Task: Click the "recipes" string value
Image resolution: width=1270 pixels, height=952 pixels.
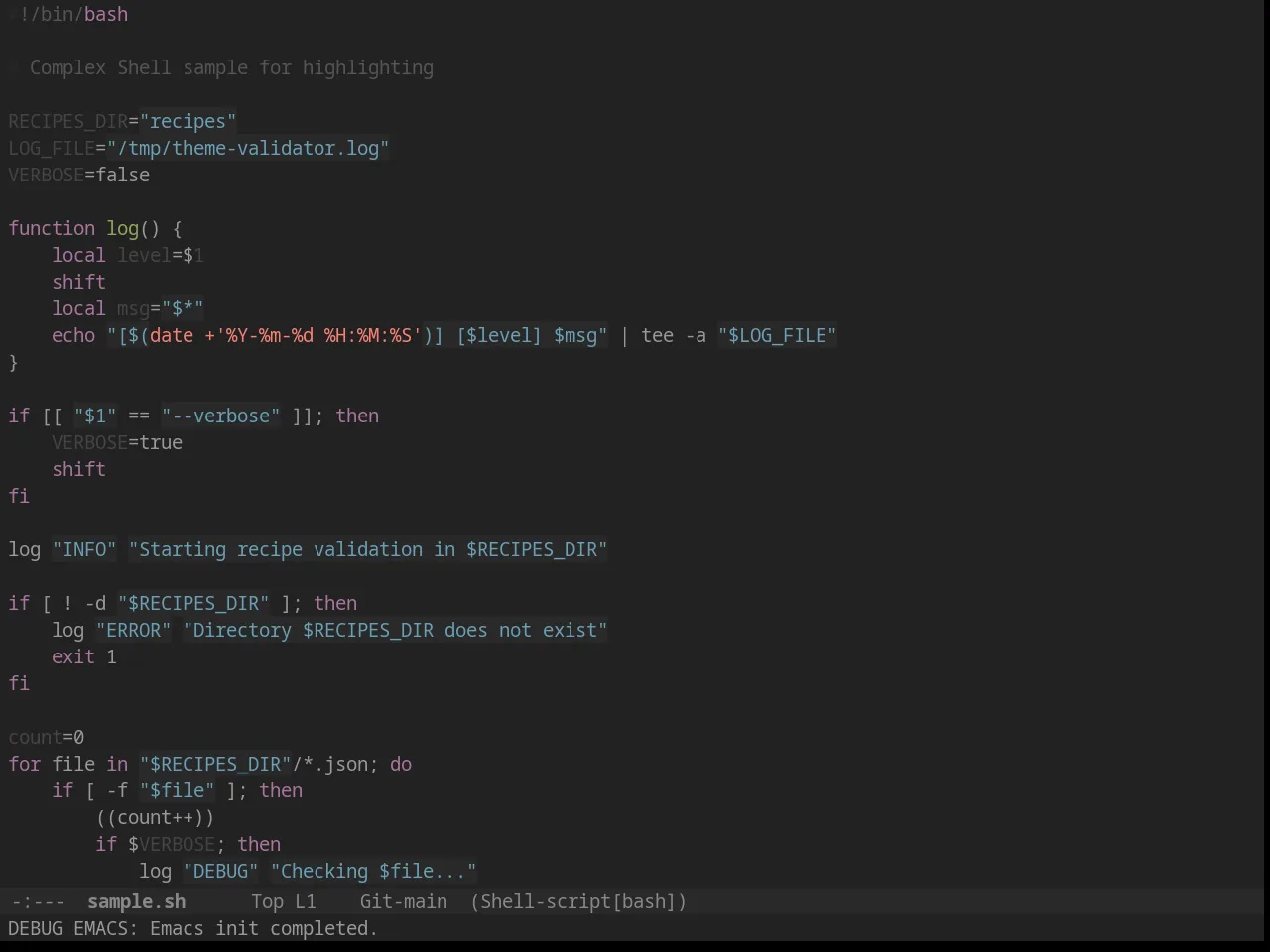Action: pyautogui.click(x=188, y=121)
